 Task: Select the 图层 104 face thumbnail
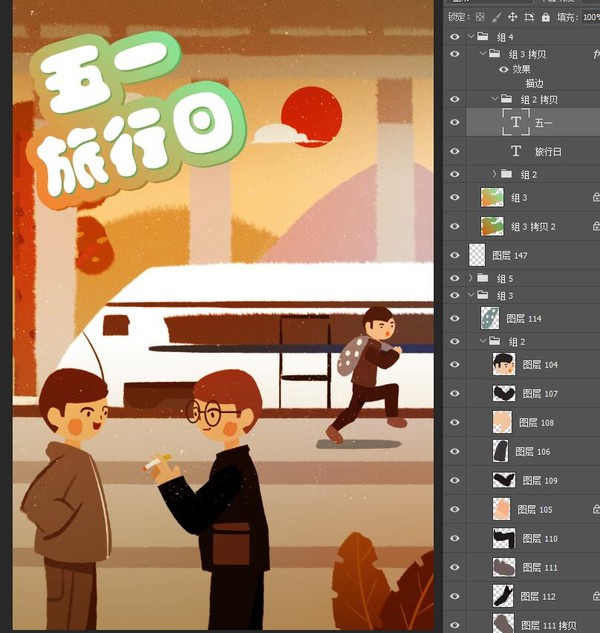[504, 364]
